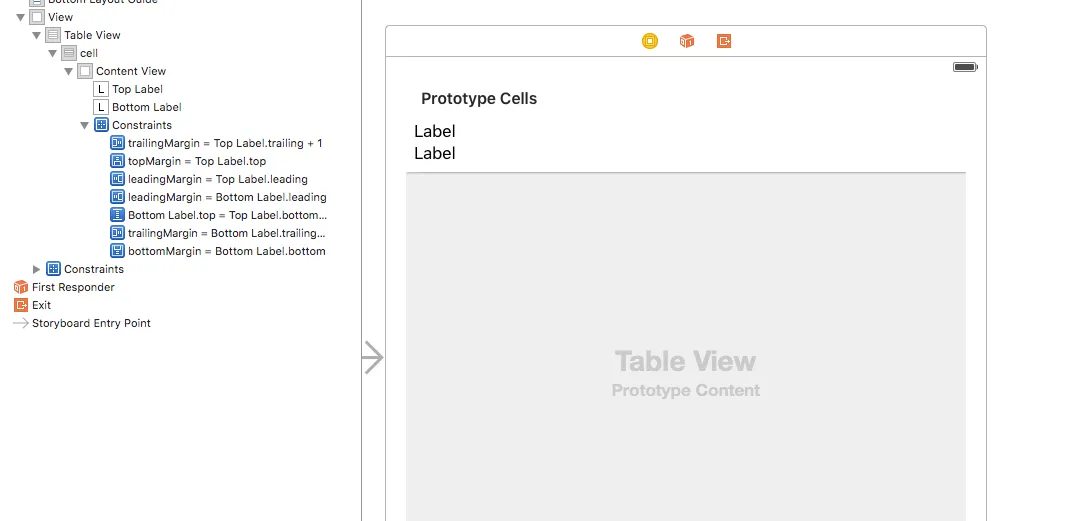Click the First Responder icon in the outline
Image resolution: width=1071 pixels, height=521 pixels.
pos(21,287)
